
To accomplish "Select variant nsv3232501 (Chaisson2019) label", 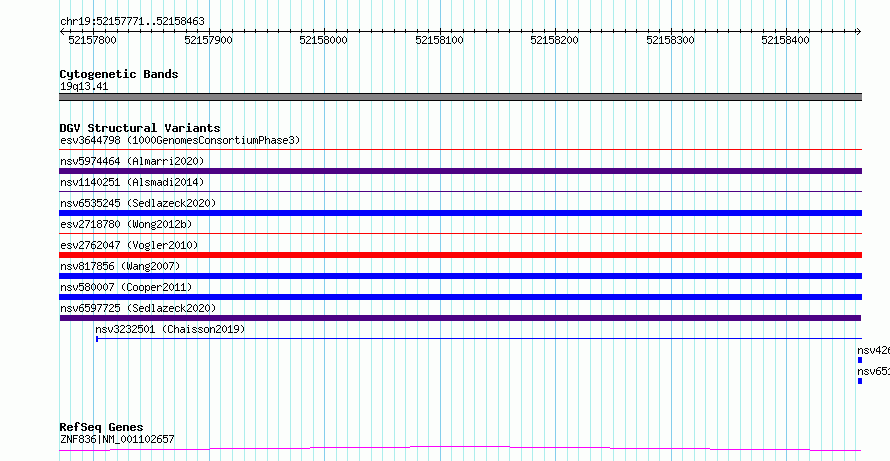I will 170,329.
